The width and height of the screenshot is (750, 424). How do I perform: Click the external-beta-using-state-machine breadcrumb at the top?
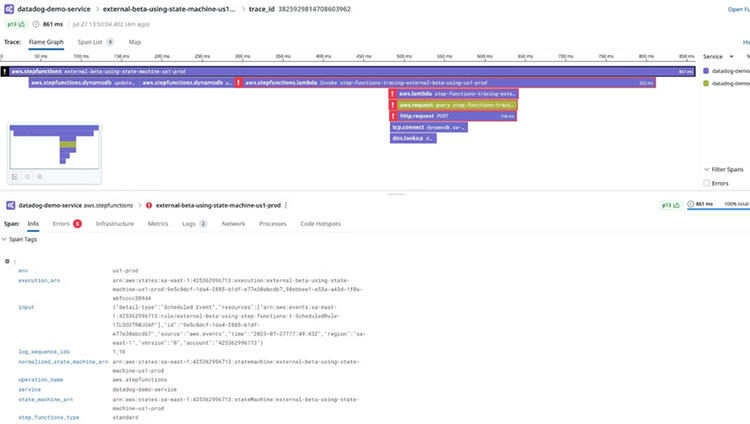(x=169, y=9)
